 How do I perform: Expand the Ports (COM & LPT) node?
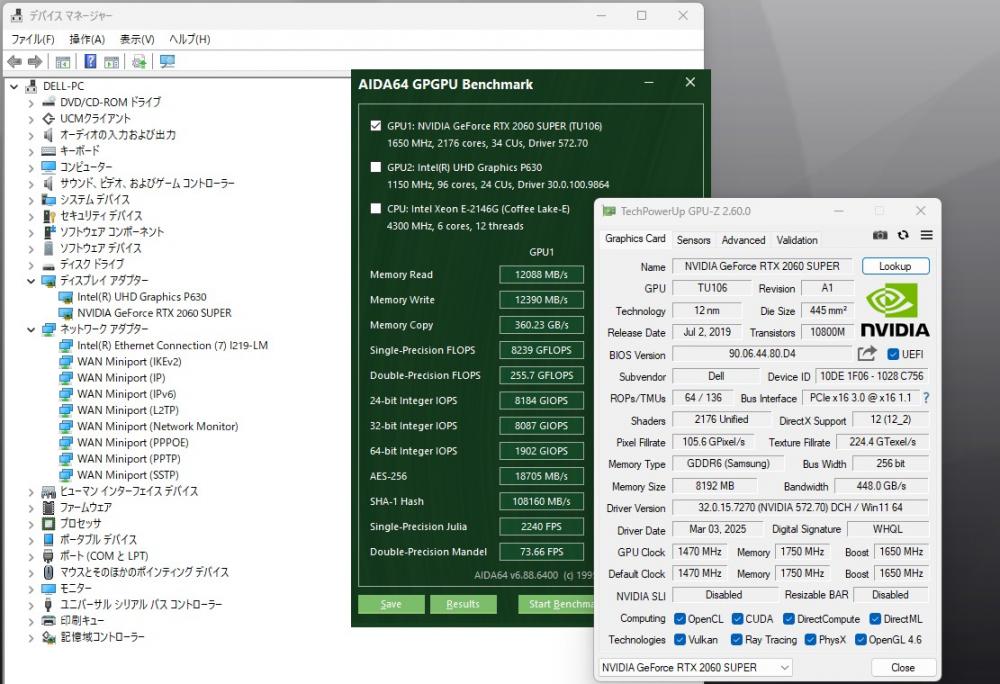(31, 556)
